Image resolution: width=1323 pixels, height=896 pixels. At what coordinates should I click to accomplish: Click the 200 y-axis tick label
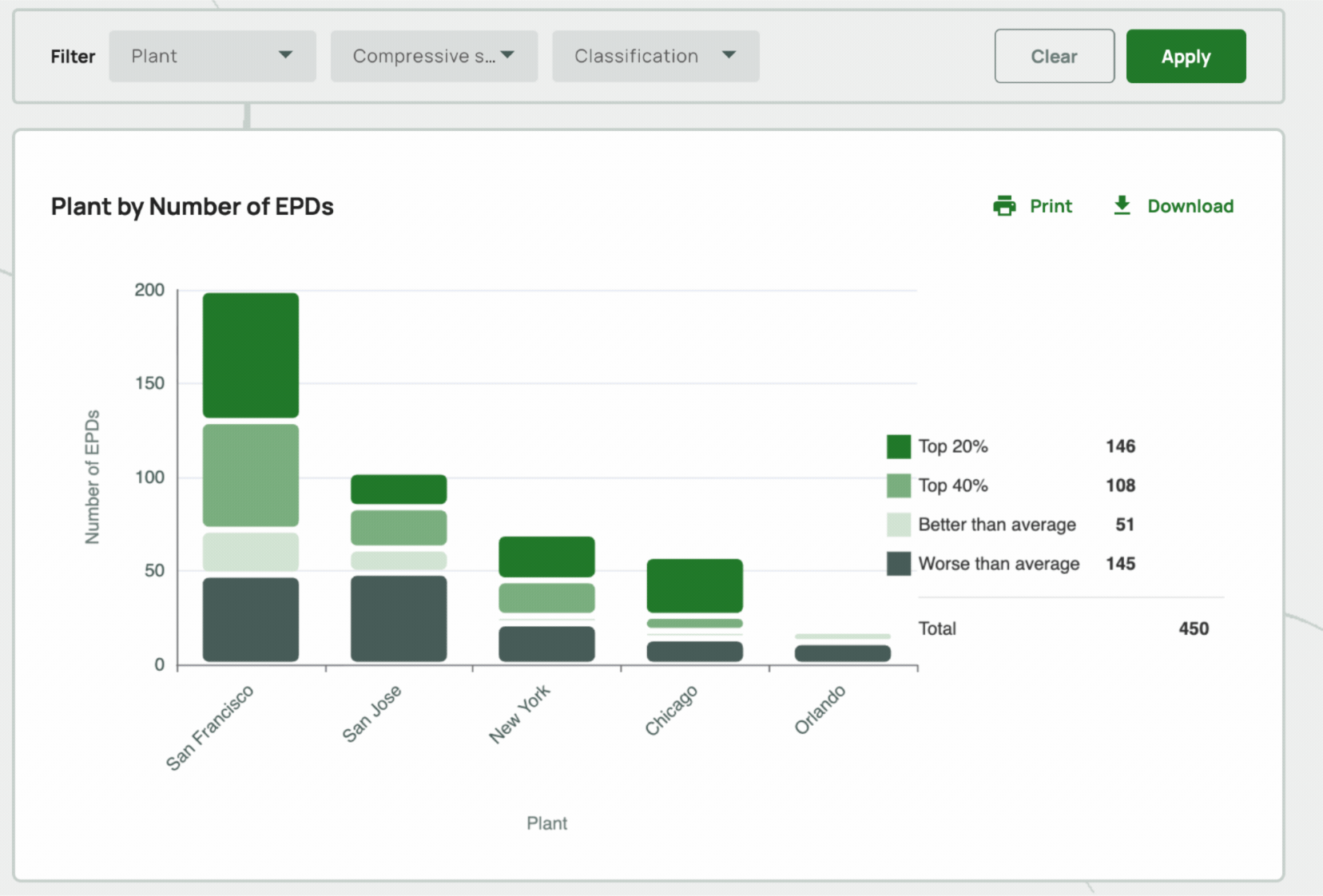[x=149, y=290]
